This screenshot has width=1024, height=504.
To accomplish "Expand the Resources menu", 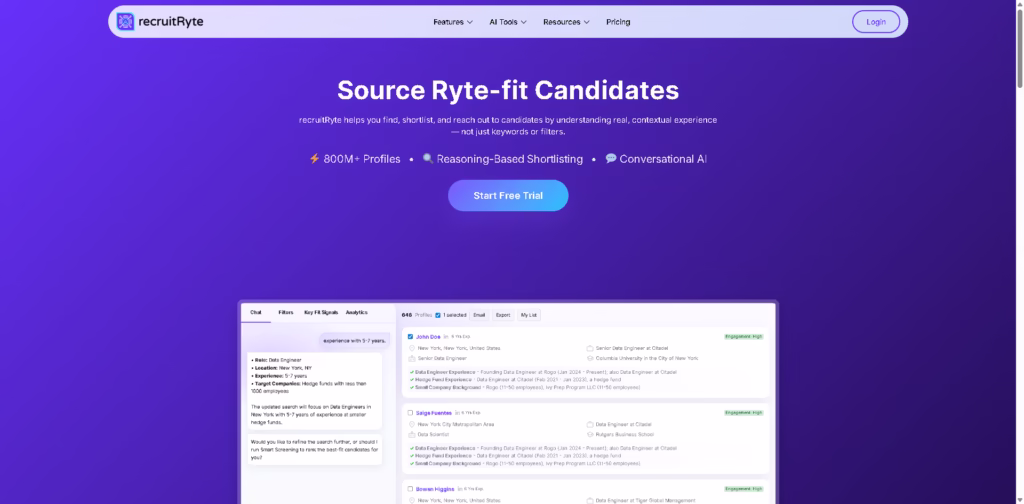I will 566,22.
